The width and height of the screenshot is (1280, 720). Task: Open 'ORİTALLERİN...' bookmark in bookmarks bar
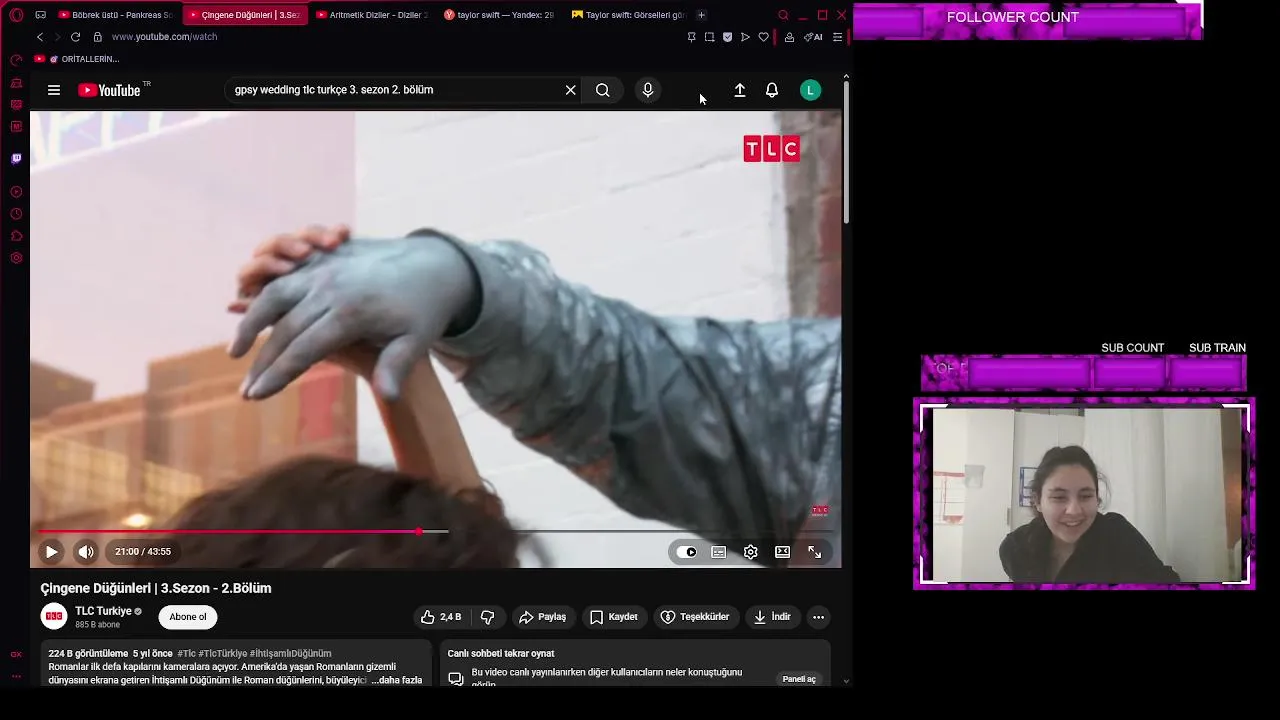76,59
